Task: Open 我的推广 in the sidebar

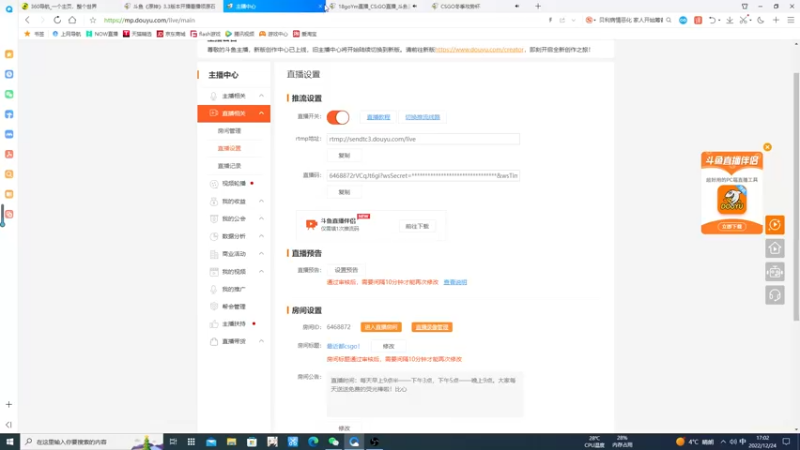Action: (x=234, y=289)
